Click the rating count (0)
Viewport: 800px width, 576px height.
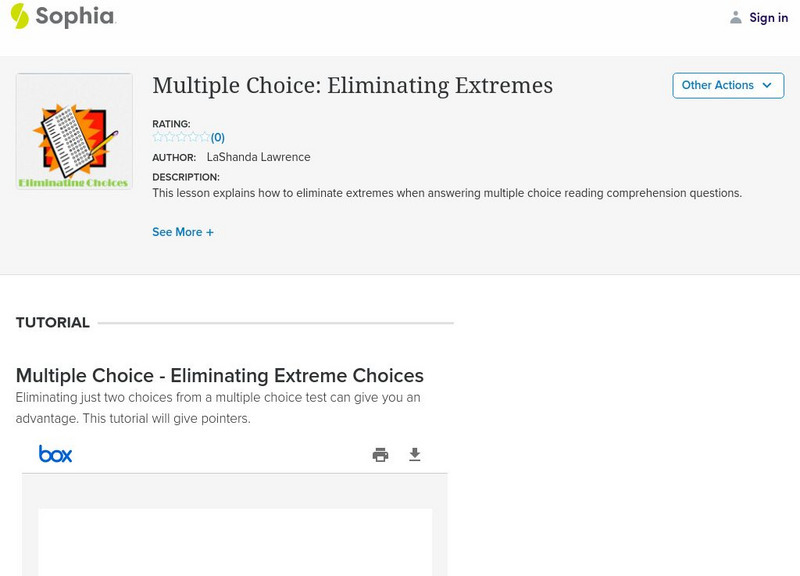218,138
